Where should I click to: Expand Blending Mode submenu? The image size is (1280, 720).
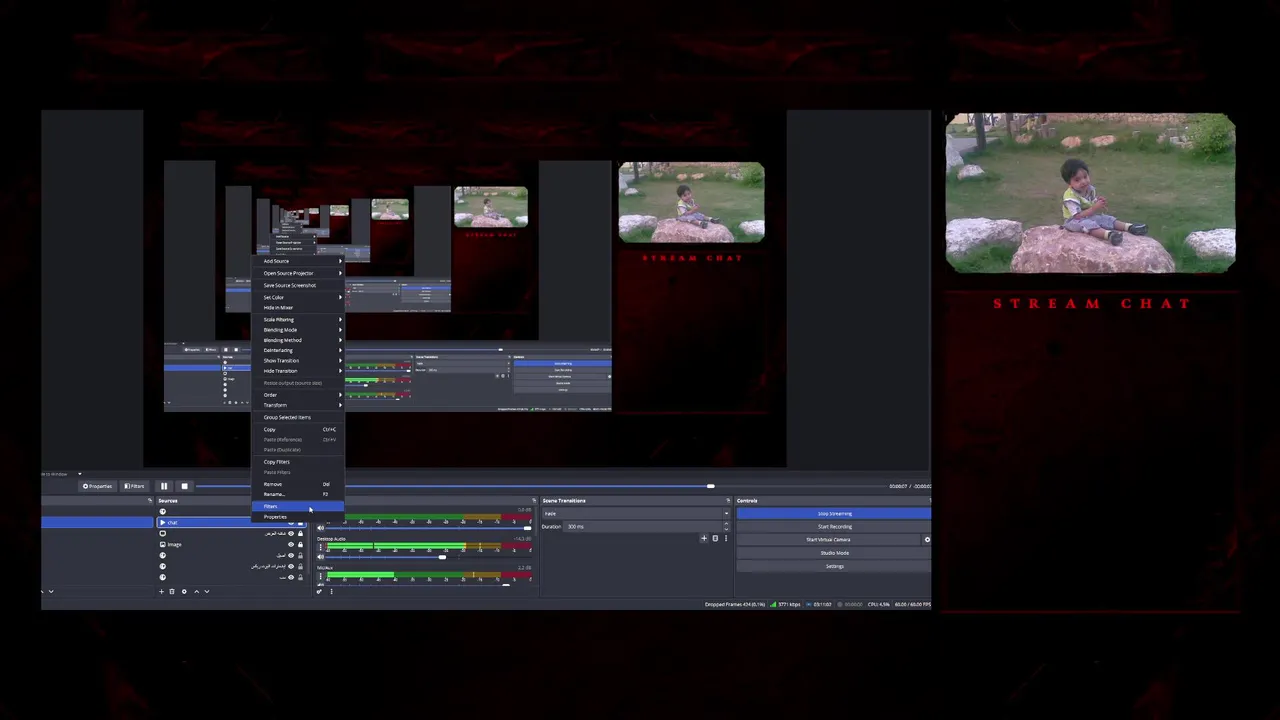point(298,330)
